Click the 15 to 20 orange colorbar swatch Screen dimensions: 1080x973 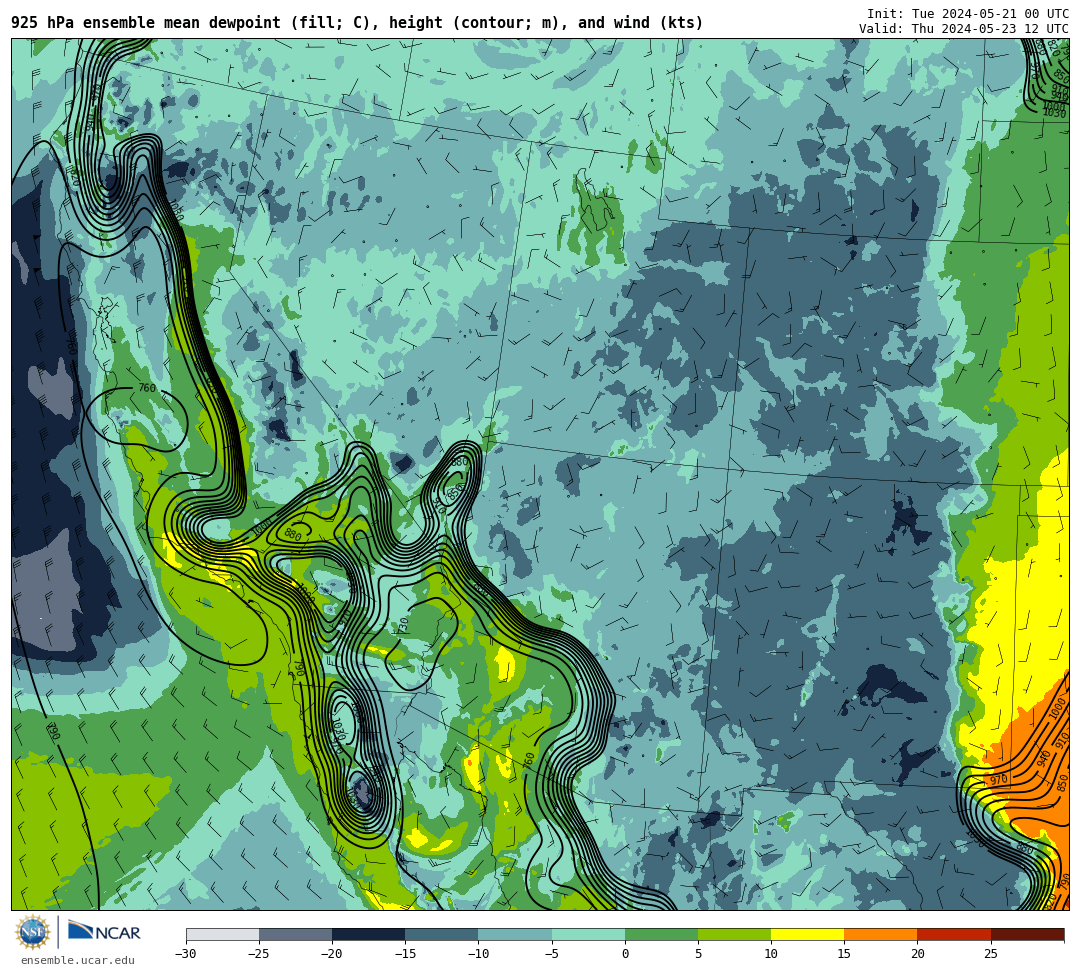coord(881,934)
